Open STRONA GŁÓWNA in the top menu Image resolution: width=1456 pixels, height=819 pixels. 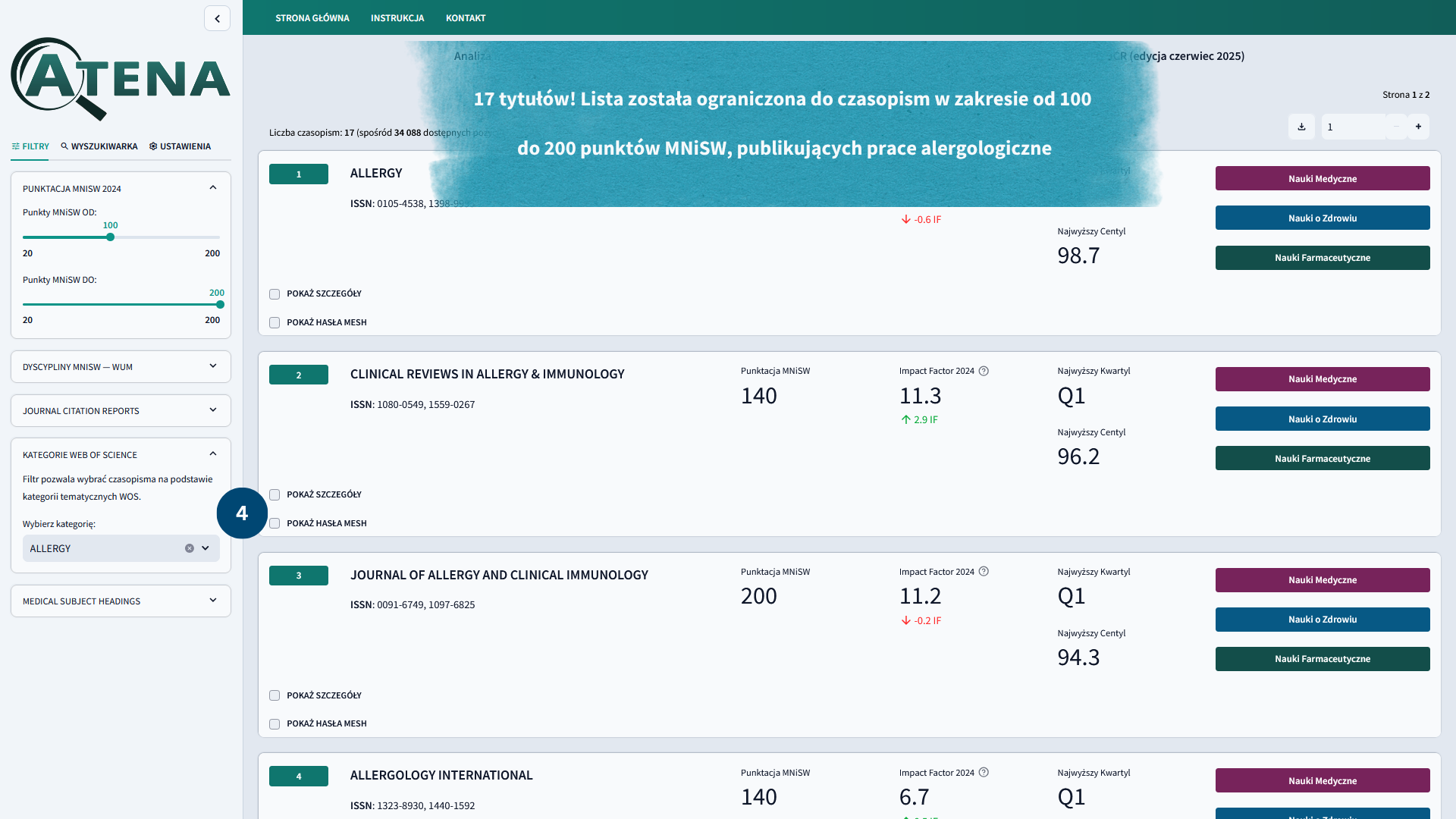pyautogui.click(x=312, y=18)
